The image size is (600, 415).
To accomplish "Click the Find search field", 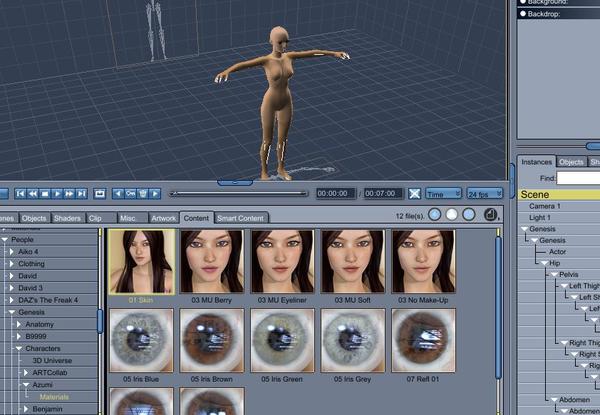I will coord(578,178).
